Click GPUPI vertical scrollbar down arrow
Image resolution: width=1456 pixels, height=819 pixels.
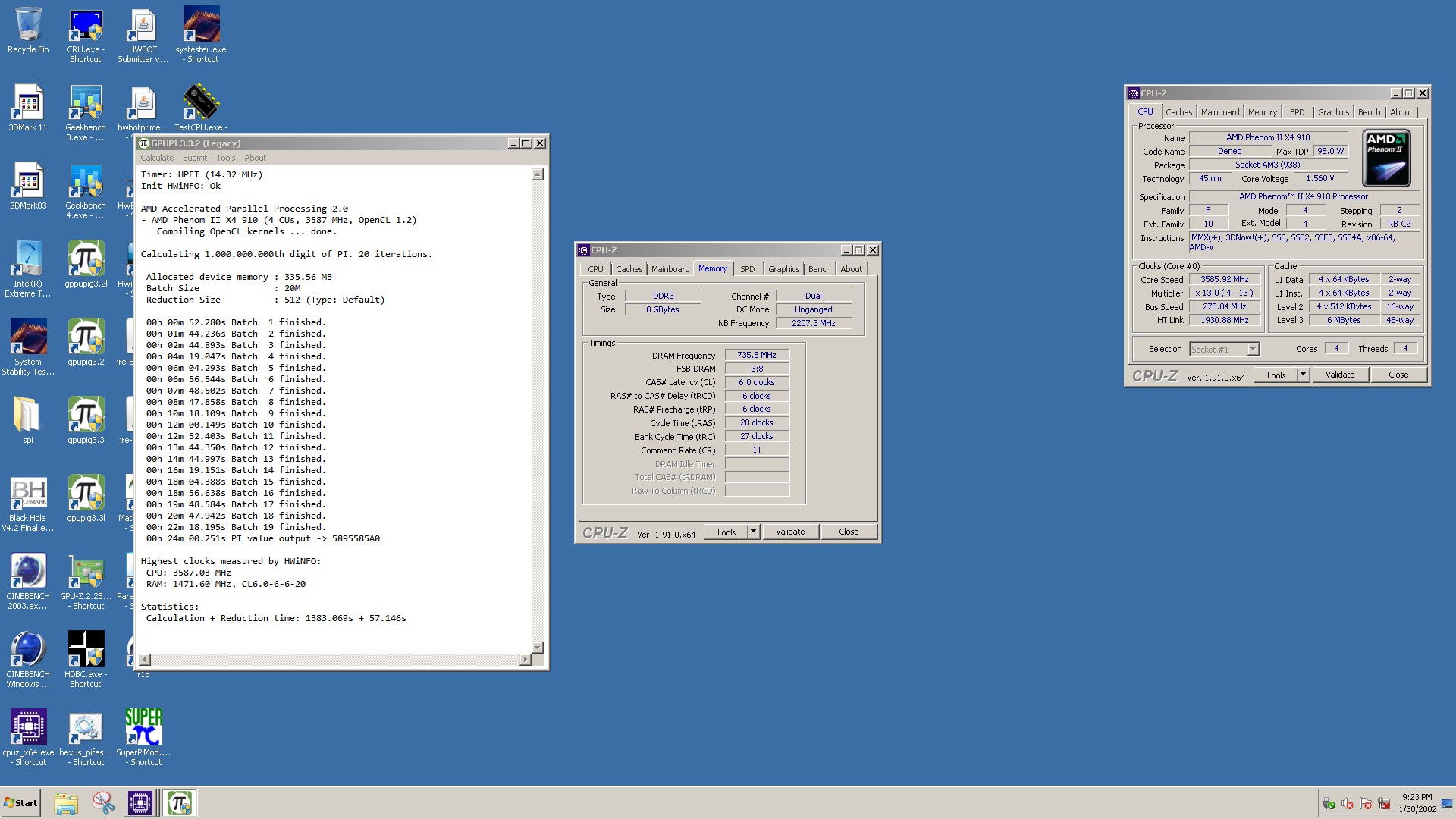pyautogui.click(x=538, y=648)
